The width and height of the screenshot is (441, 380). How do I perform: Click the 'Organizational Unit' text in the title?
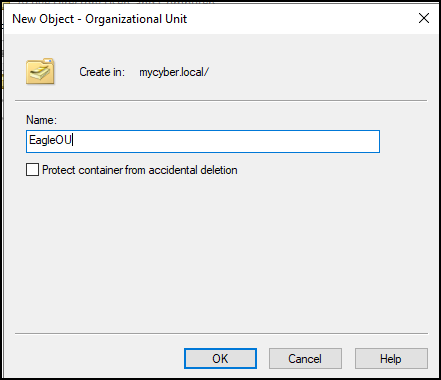[136, 19]
